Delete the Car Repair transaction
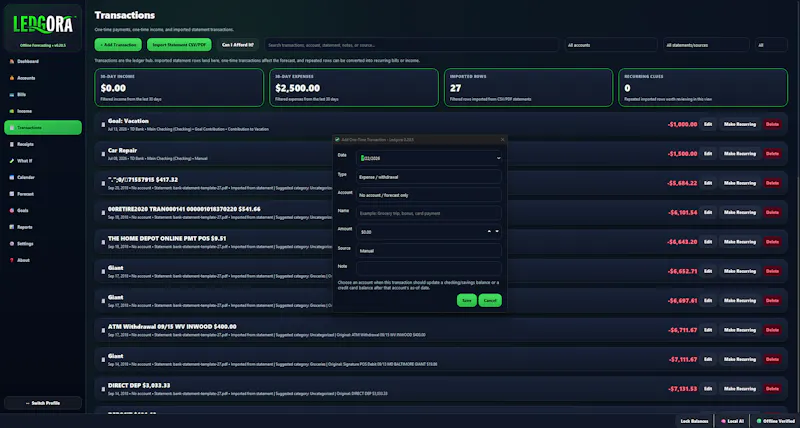Screen dimensions: 800x428 pyautogui.click(x=772, y=154)
